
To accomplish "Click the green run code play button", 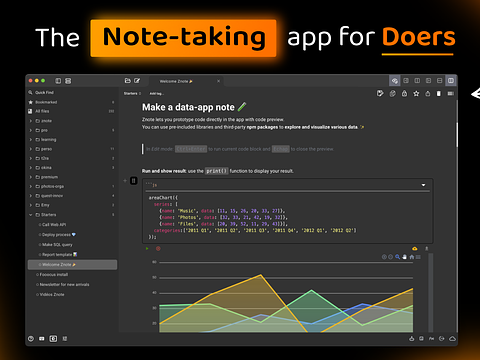I will click(x=147, y=248).
